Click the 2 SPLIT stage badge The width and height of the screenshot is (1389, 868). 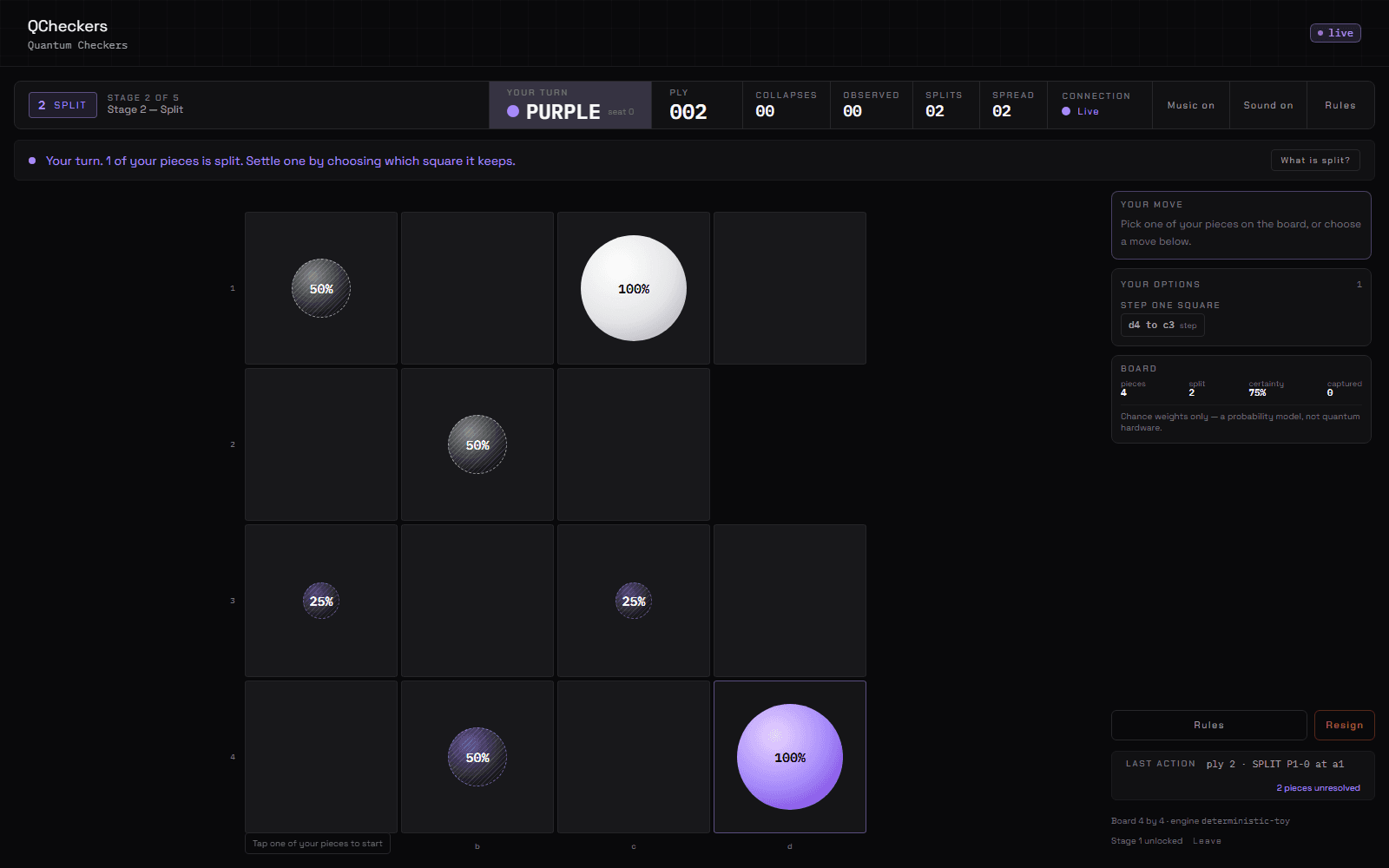[x=63, y=105]
